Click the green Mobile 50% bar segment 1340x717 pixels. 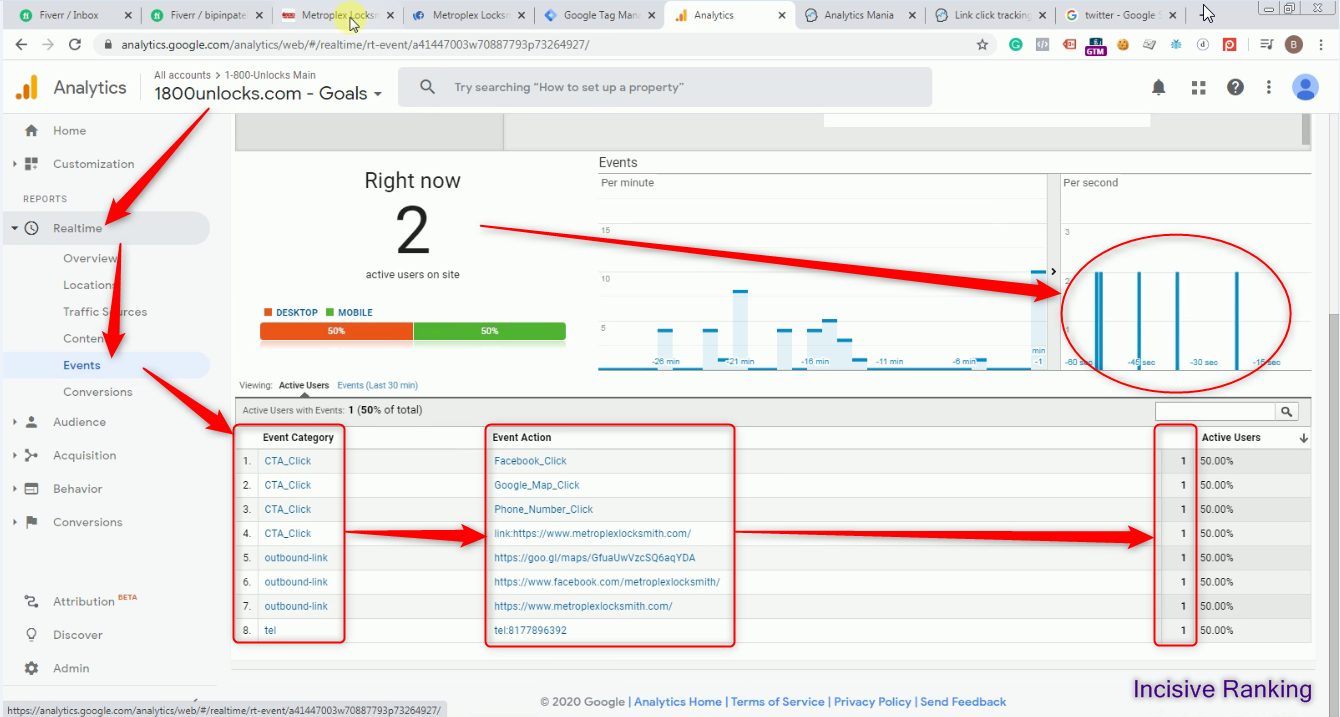tap(490, 331)
